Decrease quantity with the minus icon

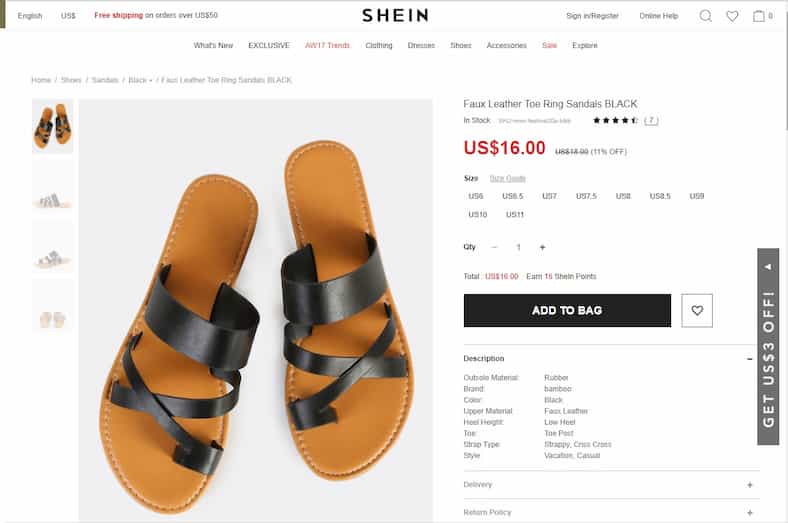click(x=494, y=247)
